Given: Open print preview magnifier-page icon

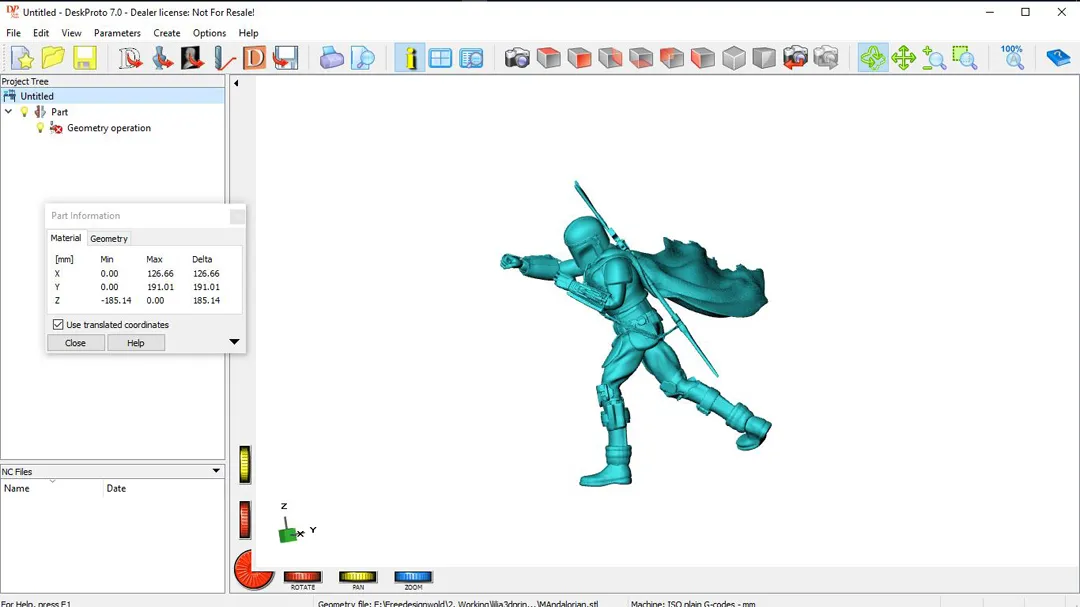Looking at the screenshot, I should 362,59.
